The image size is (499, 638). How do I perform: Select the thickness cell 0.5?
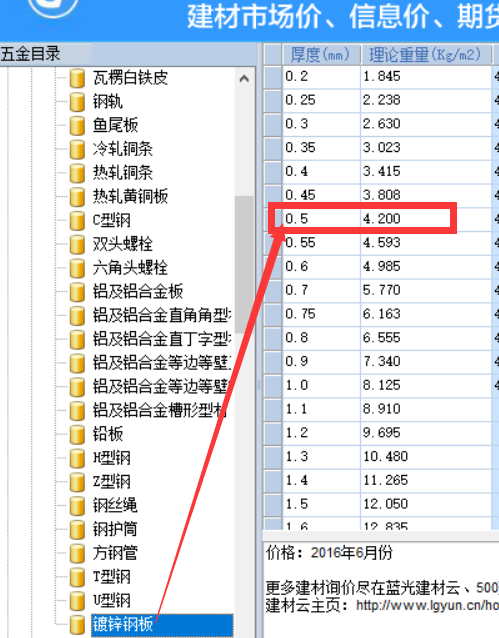321,219
